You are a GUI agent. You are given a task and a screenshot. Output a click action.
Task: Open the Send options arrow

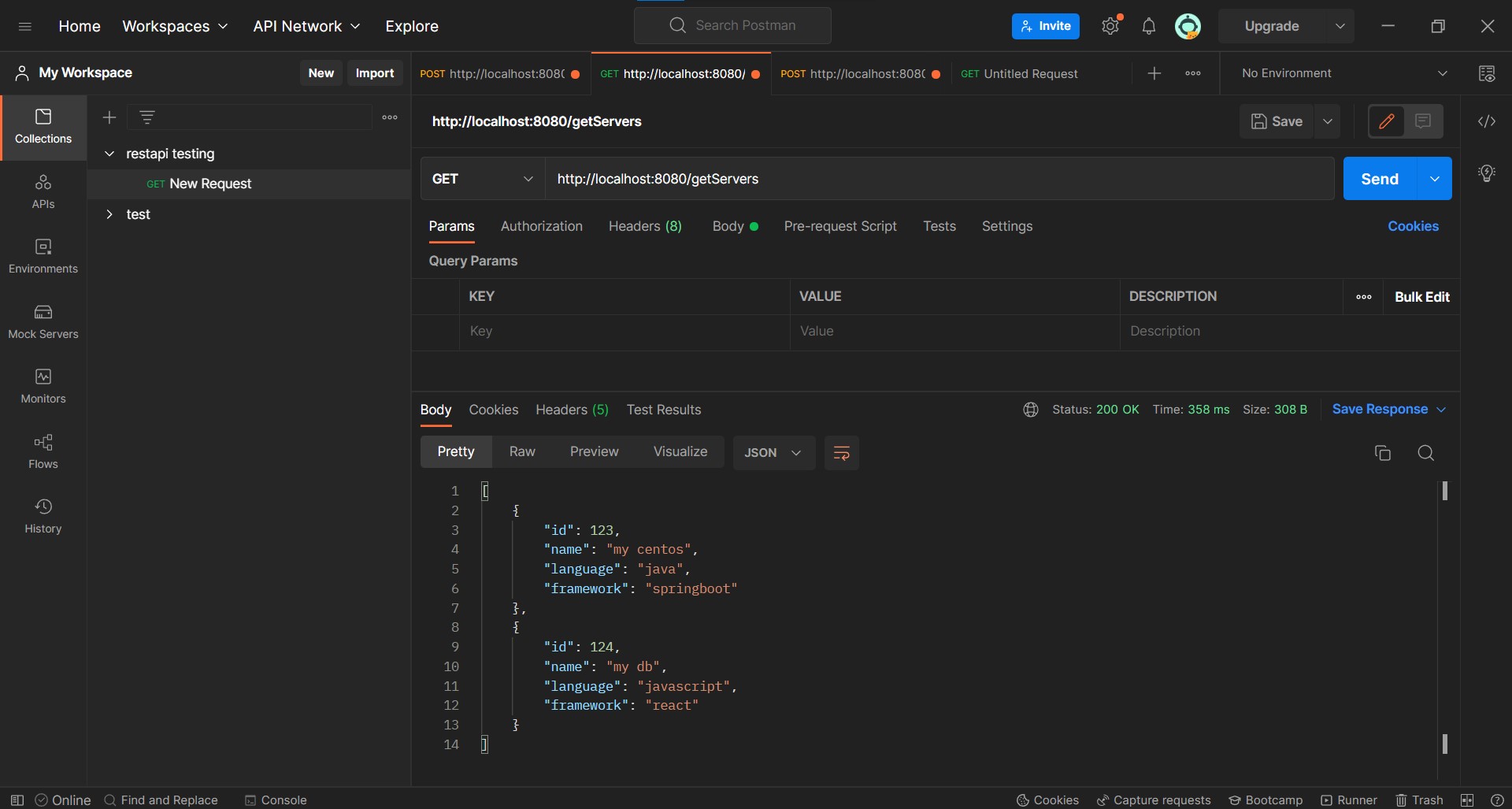click(x=1435, y=179)
